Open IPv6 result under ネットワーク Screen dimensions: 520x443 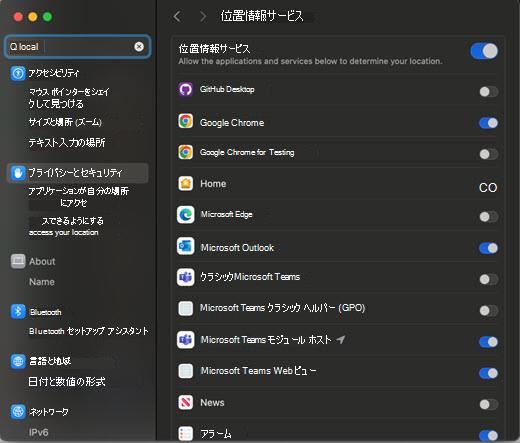pyautogui.click(x=38, y=432)
